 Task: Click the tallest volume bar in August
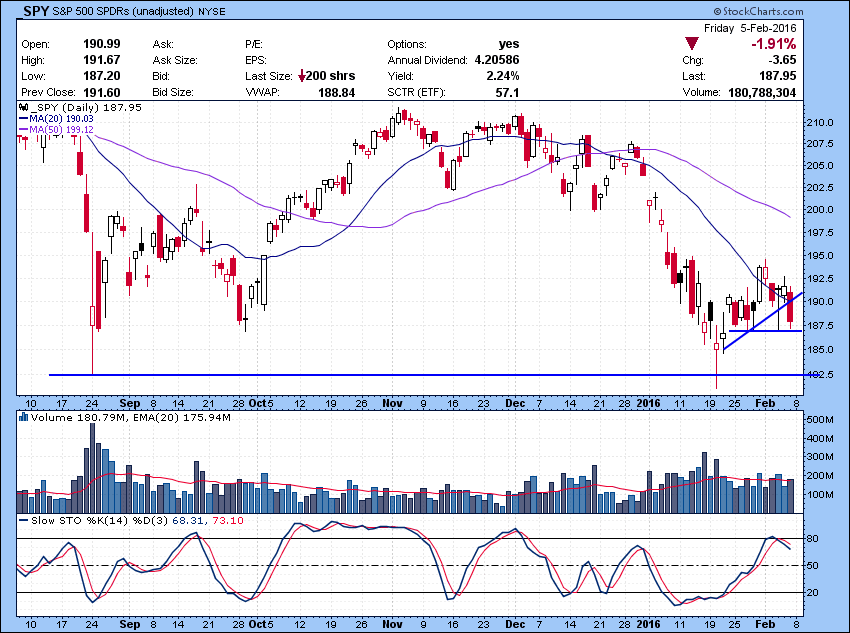tap(93, 468)
